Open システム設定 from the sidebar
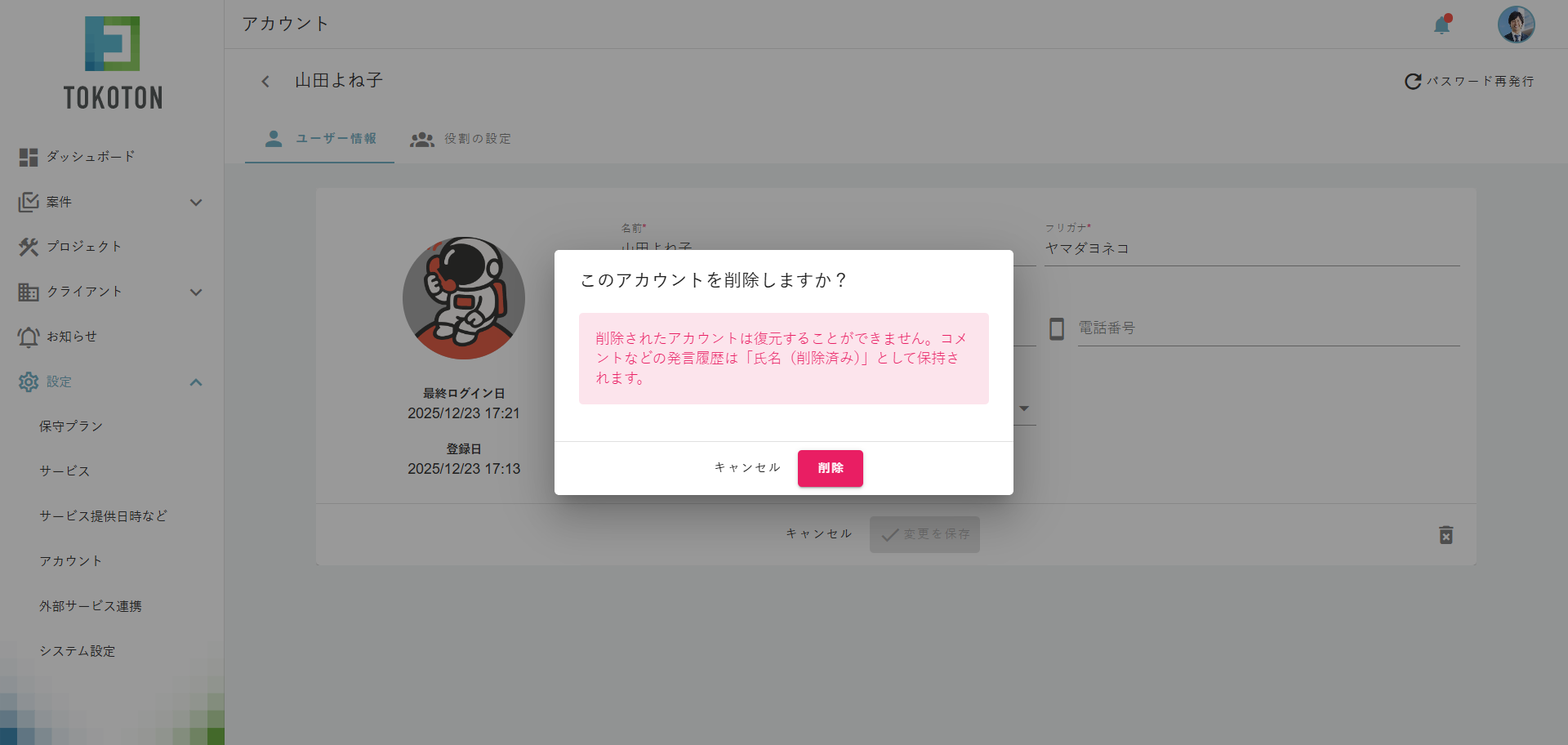The width and height of the screenshot is (1568, 745). 78,650
